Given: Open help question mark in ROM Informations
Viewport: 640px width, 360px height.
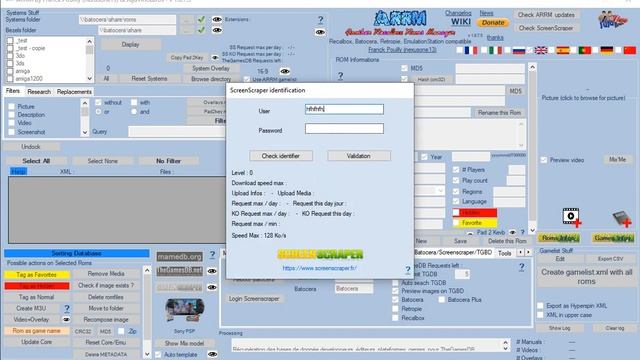Looking at the screenshot, I should pos(340,76).
